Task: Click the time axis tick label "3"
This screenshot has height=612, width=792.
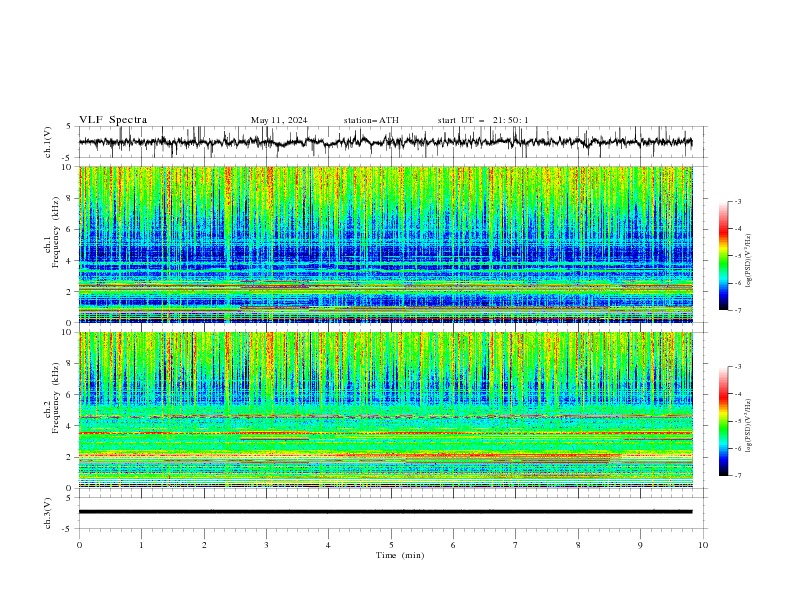Action: (266, 545)
